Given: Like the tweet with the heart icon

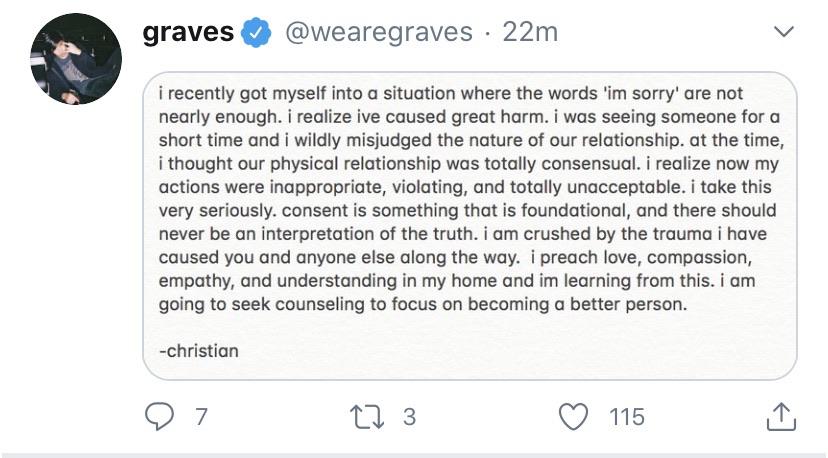Looking at the screenshot, I should [572, 416].
